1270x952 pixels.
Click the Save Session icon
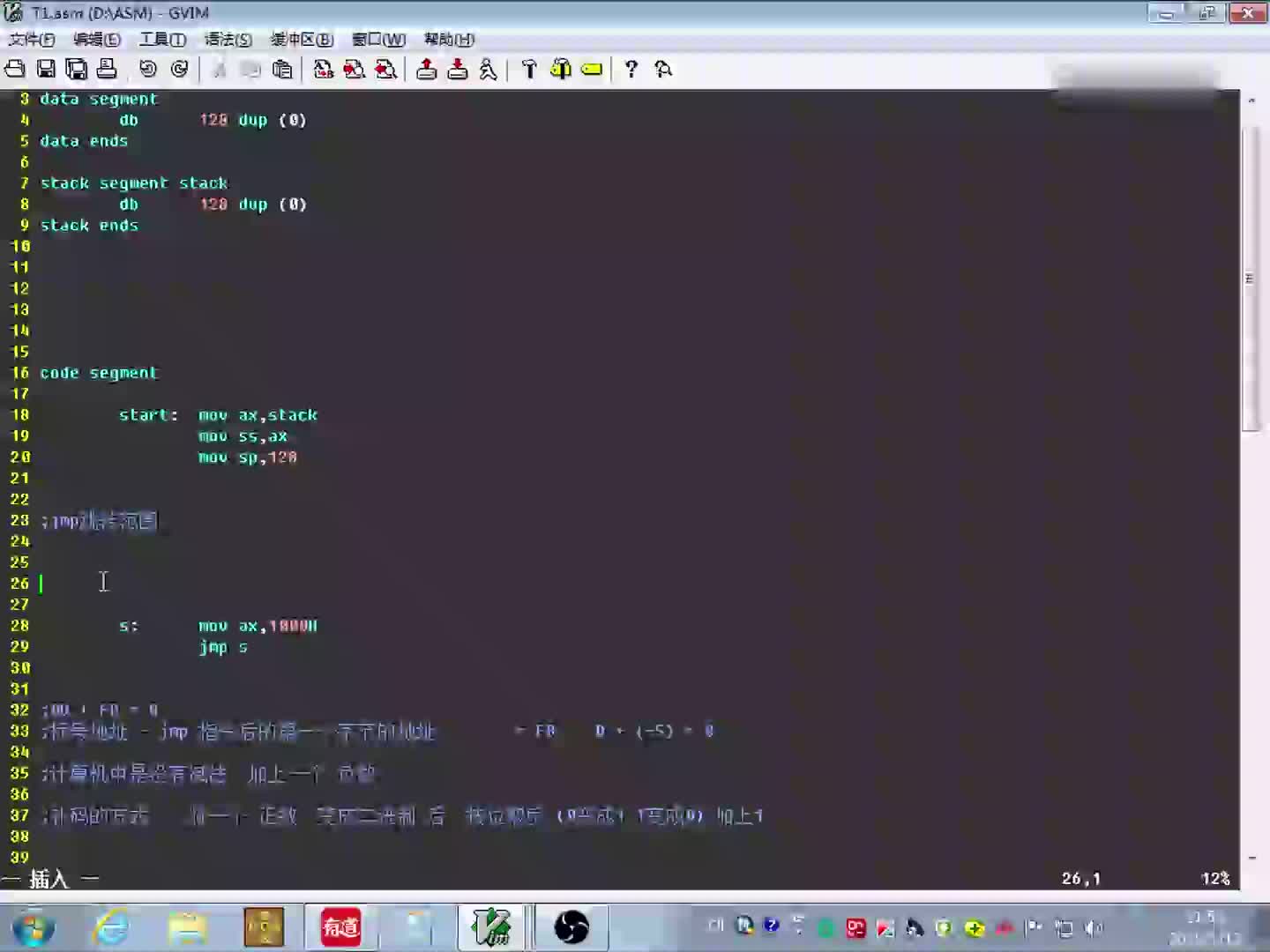tap(458, 69)
